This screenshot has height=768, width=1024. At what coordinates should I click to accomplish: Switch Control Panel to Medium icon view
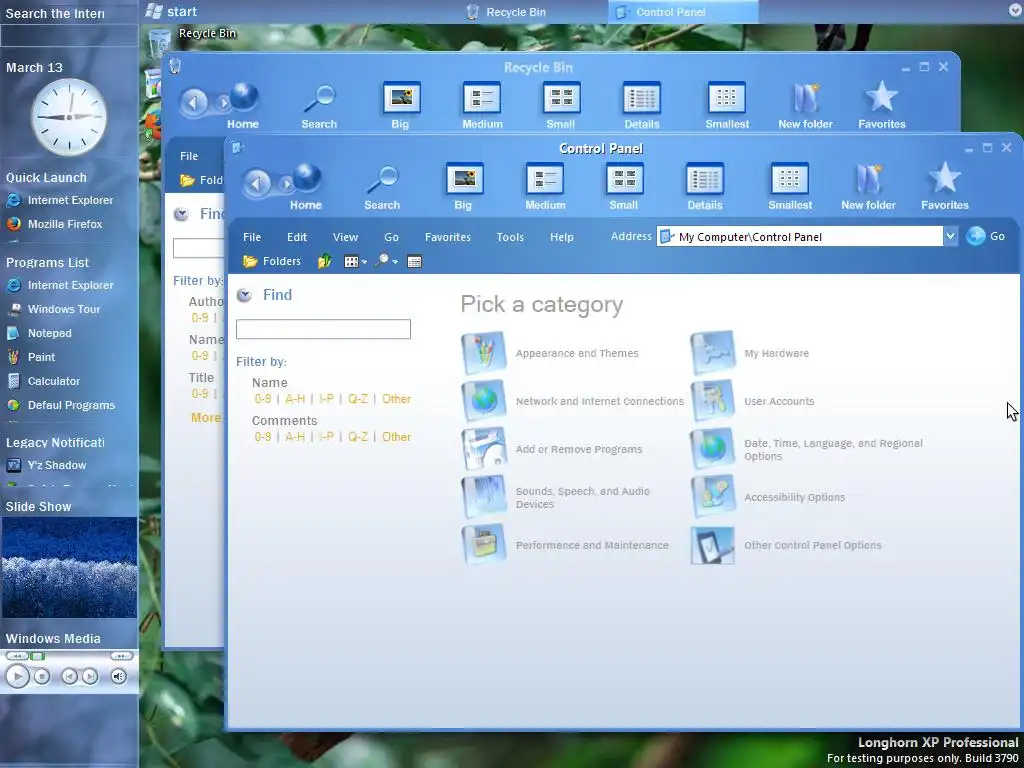point(545,187)
